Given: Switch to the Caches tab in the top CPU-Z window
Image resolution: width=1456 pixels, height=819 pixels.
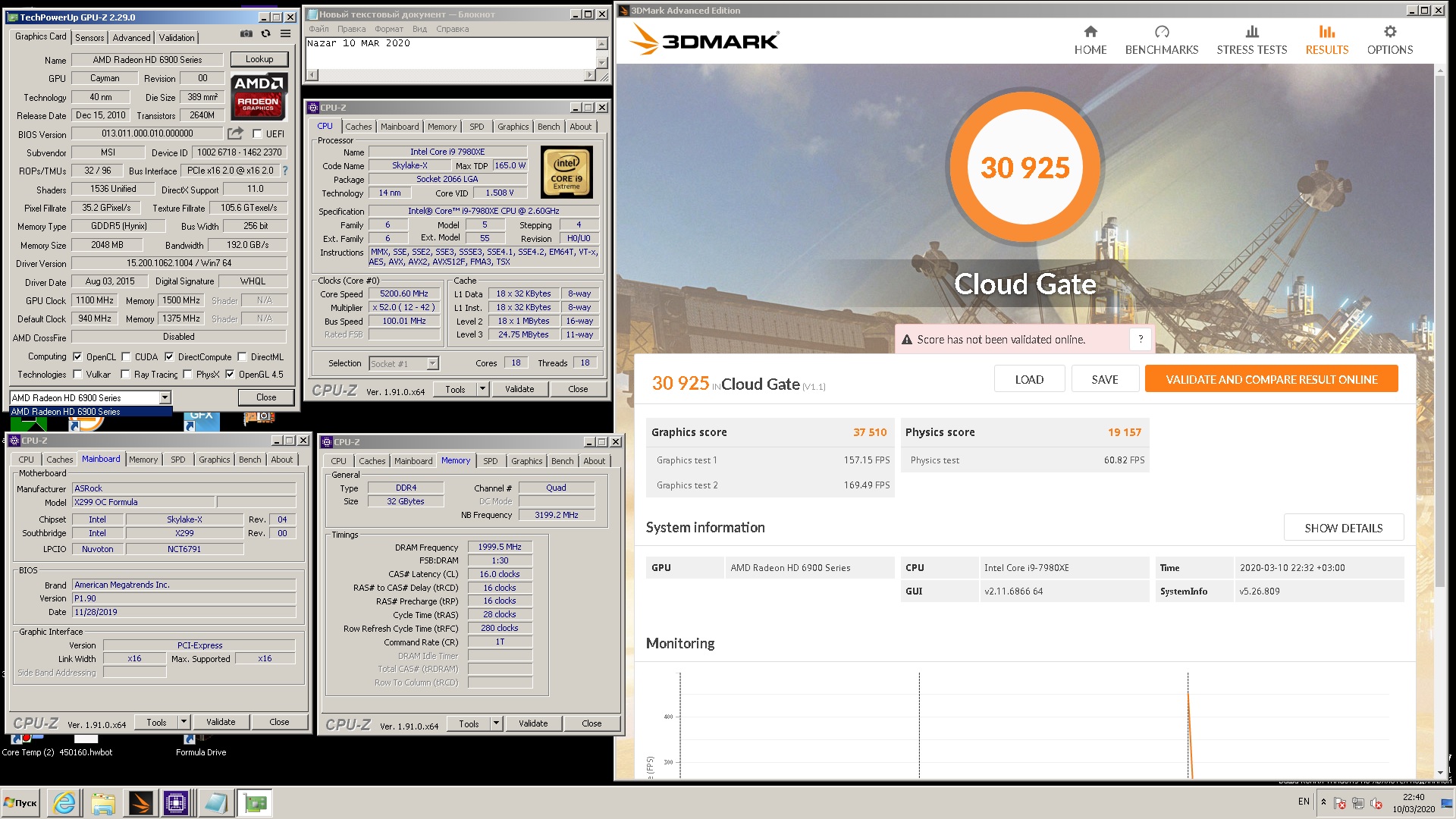Looking at the screenshot, I should [x=359, y=127].
